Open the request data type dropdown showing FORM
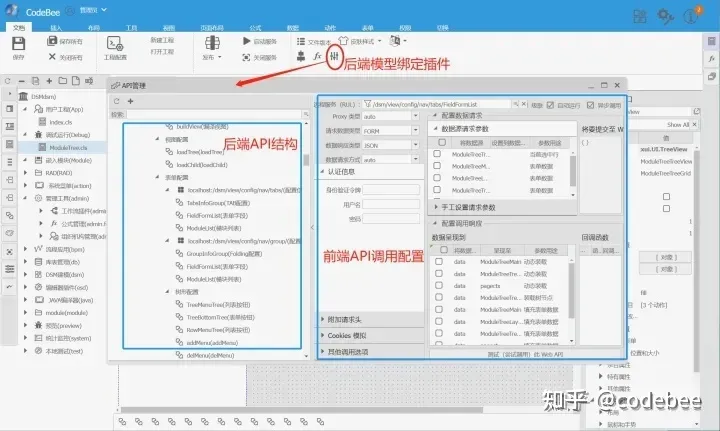This screenshot has width=720, height=431. pos(415,130)
